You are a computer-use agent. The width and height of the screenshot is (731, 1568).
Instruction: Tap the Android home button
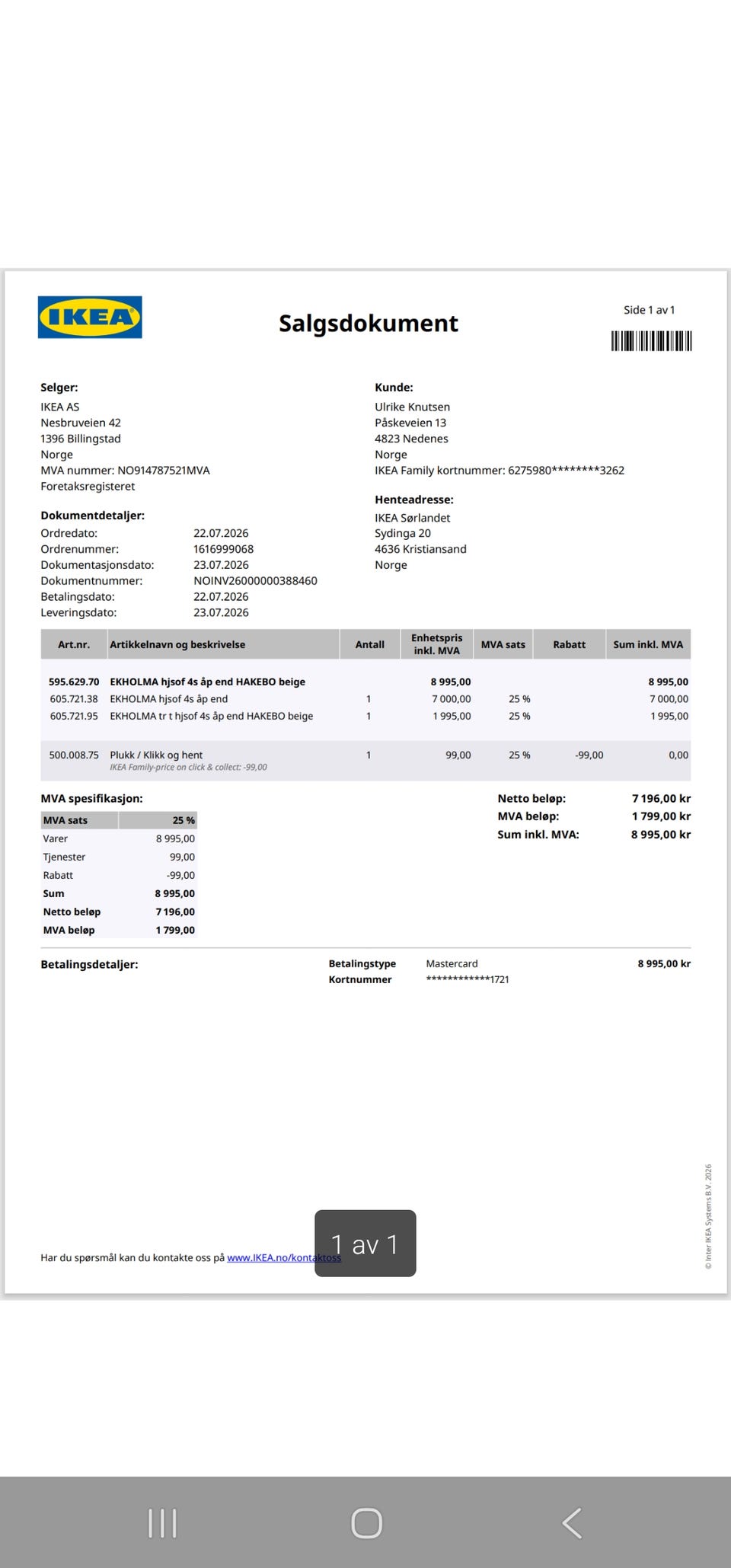coord(366,1523)
